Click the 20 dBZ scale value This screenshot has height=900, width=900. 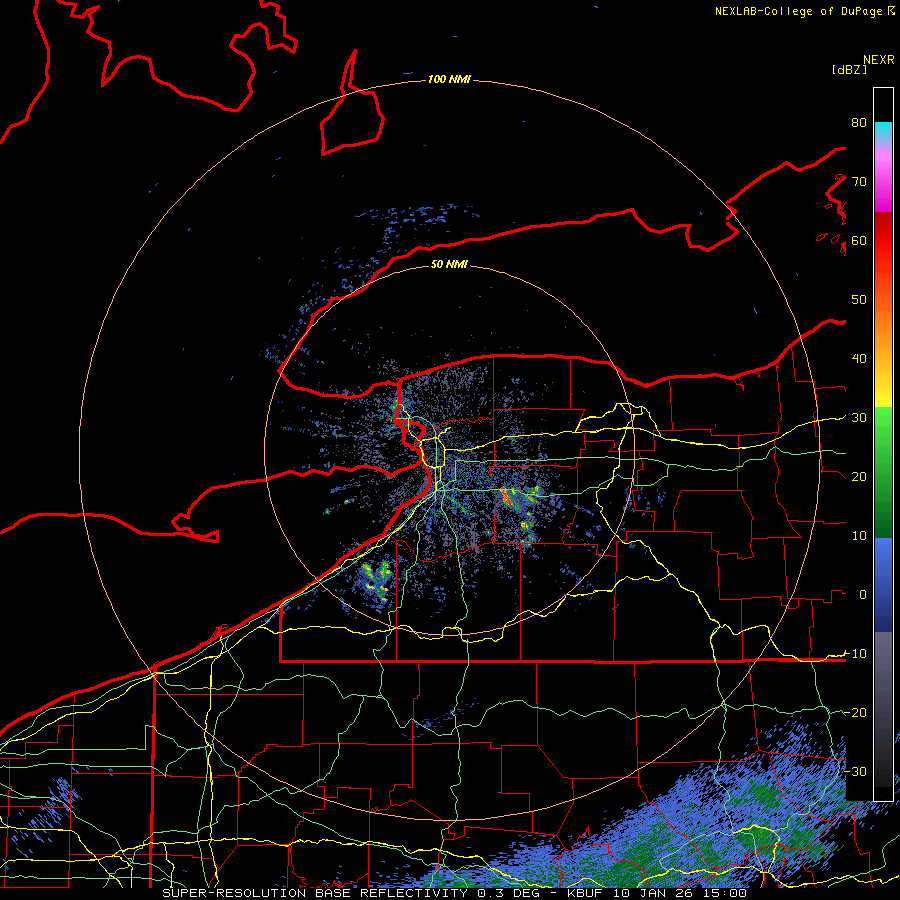[859, 477]
